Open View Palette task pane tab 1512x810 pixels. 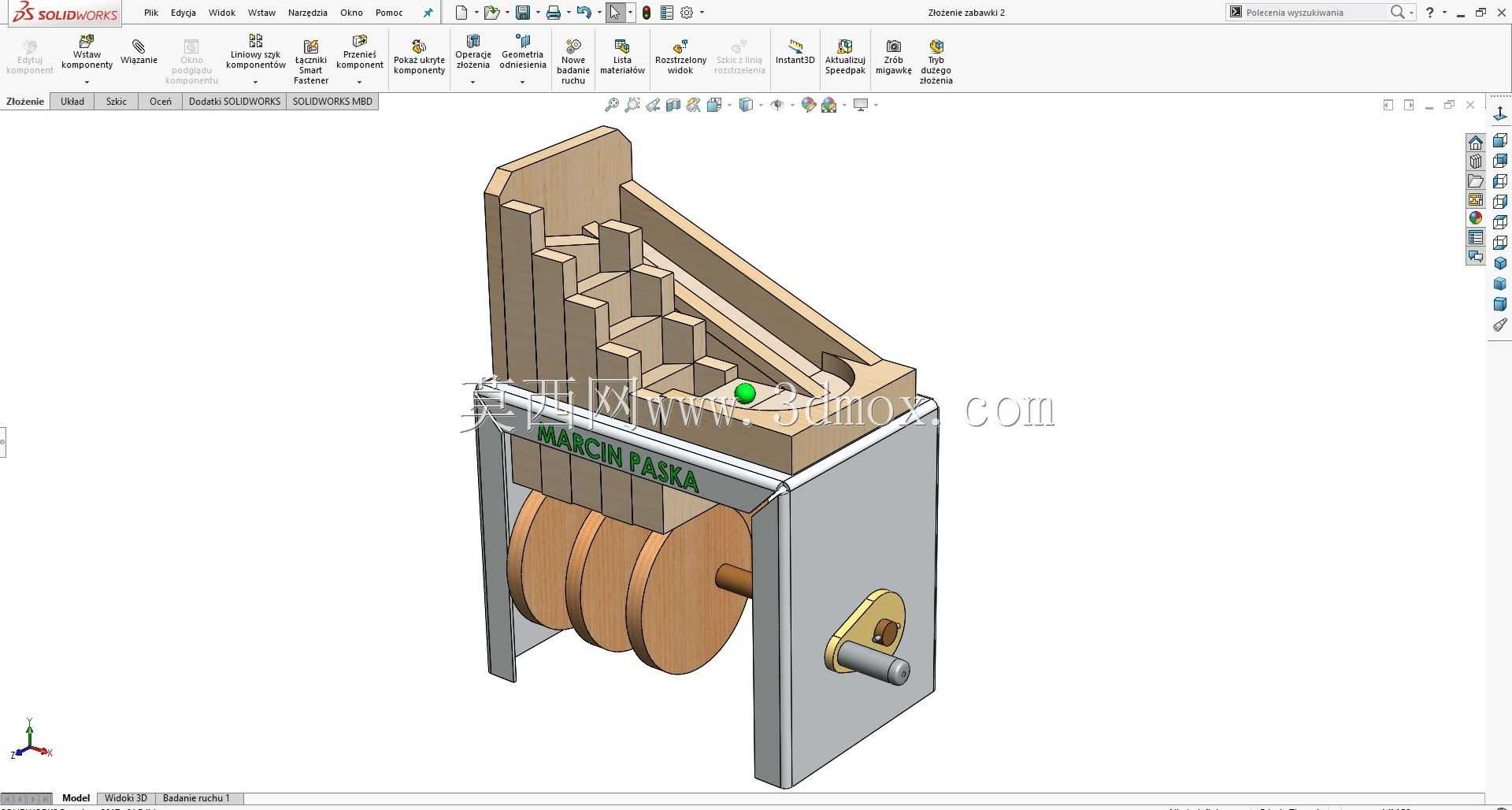pos(1475,199)
